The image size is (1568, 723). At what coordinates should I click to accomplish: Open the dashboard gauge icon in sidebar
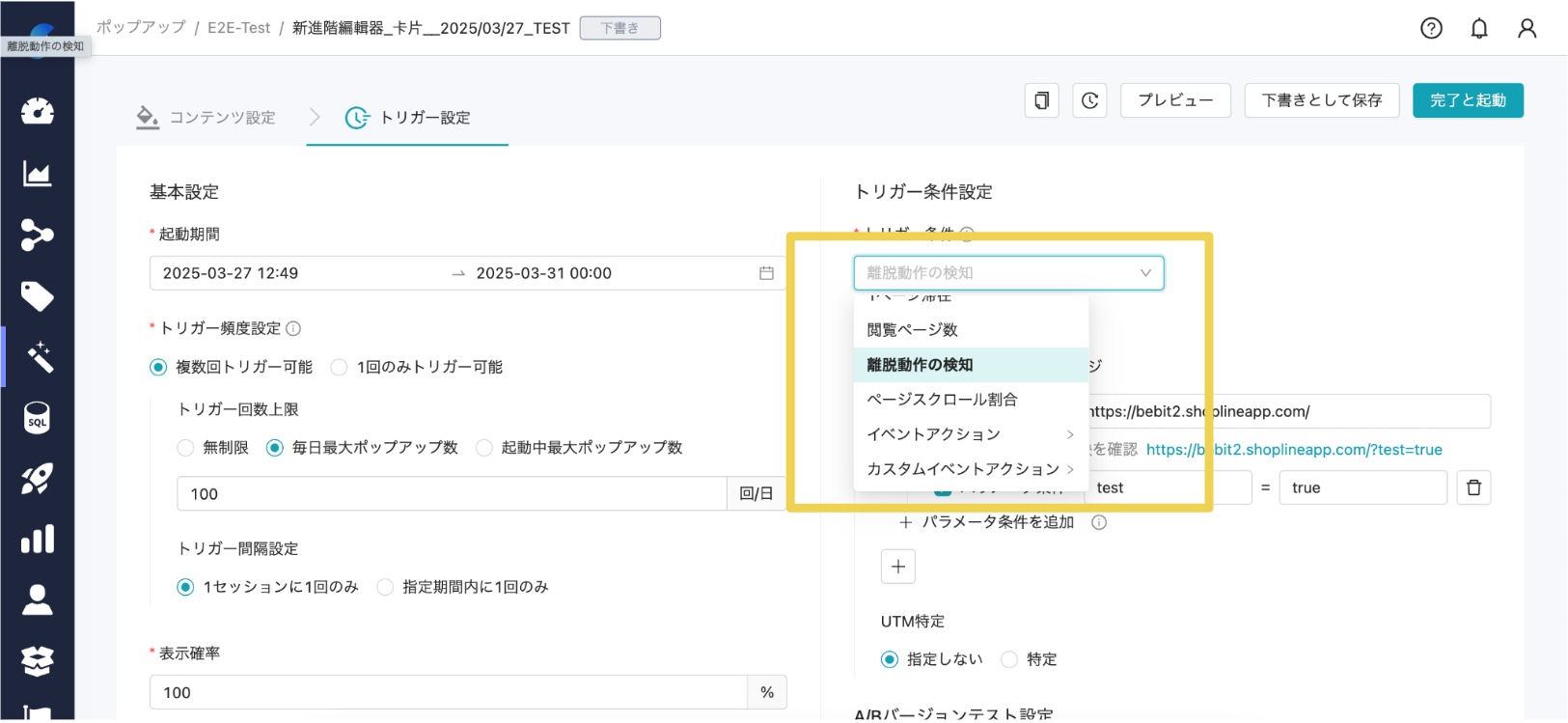click(x=38, y=111)
